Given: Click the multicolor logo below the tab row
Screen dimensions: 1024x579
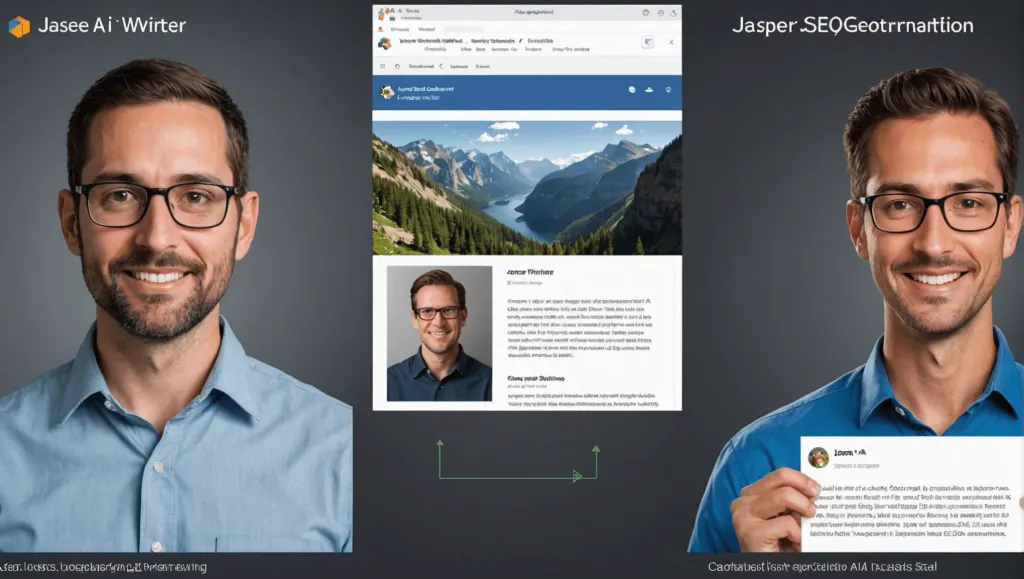Looking at the screenshot, I should coord(385,43).
